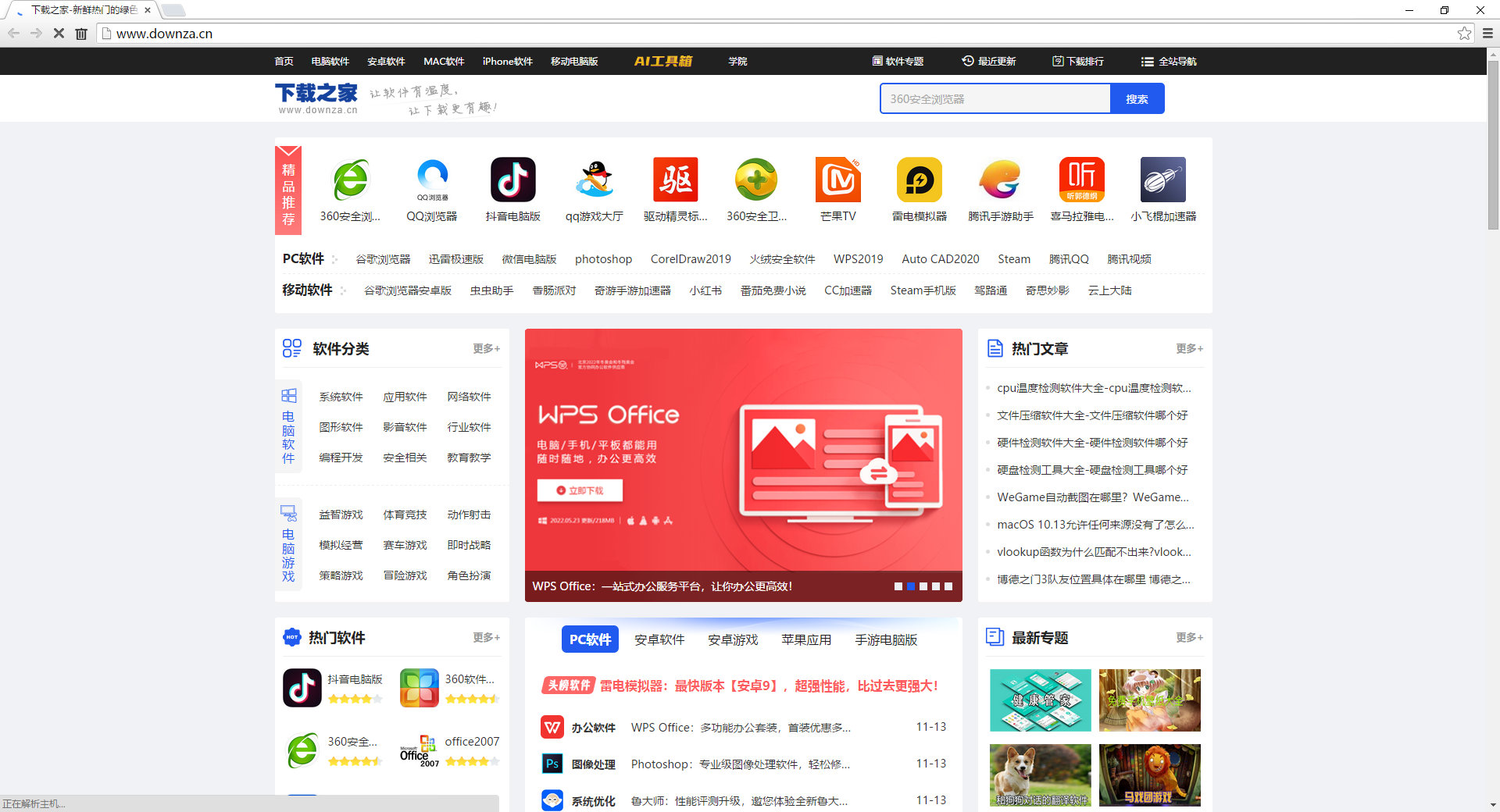
Task: Select the PC软件 tab
Action: click(590, 639)
